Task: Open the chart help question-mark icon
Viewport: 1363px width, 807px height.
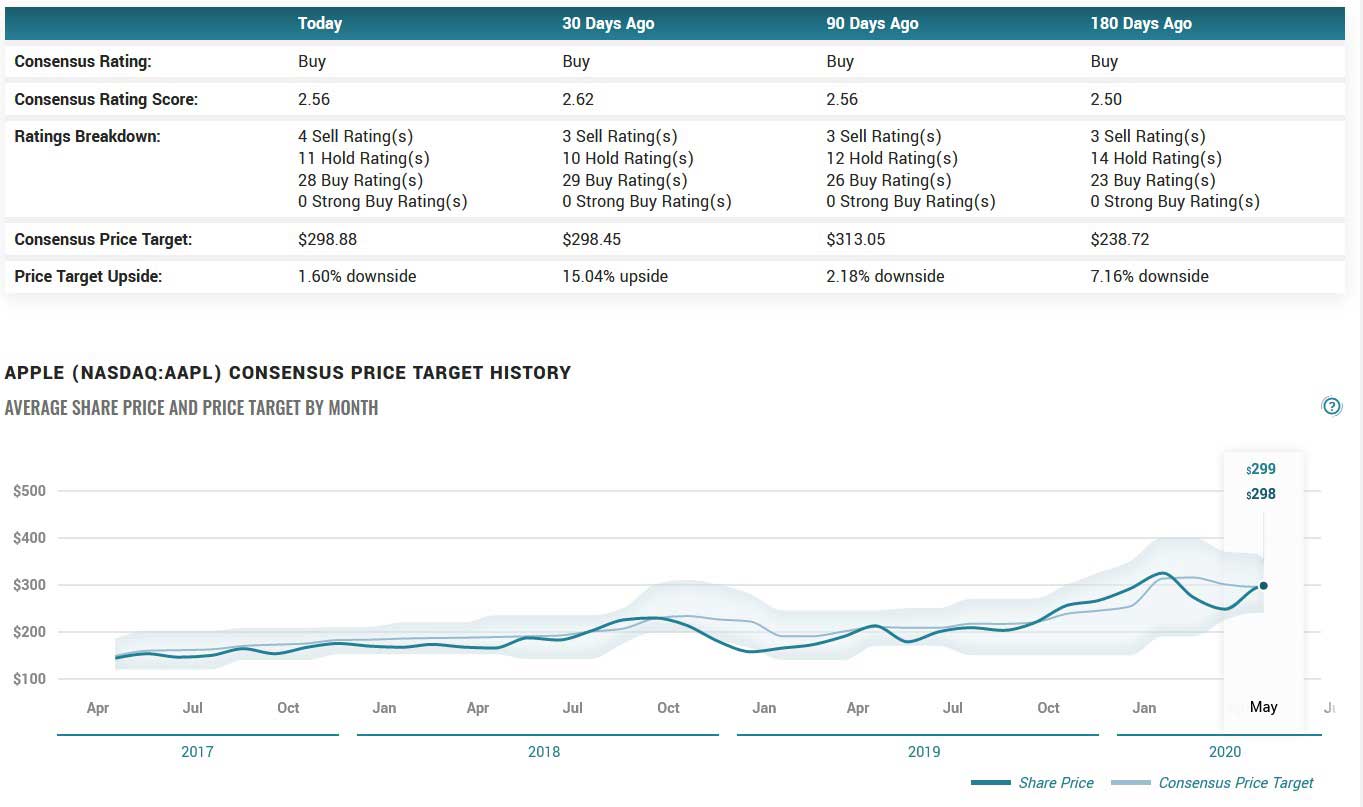Action: pos(1332,406)
